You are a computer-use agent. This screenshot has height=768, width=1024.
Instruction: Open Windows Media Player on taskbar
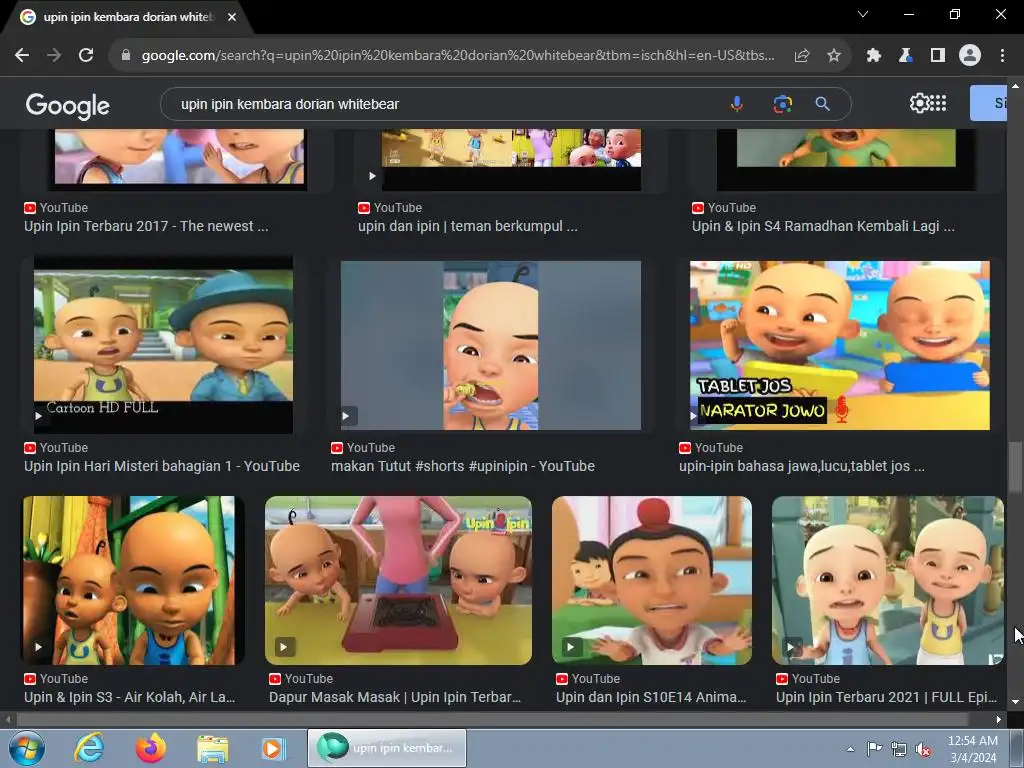pos(273,748)
